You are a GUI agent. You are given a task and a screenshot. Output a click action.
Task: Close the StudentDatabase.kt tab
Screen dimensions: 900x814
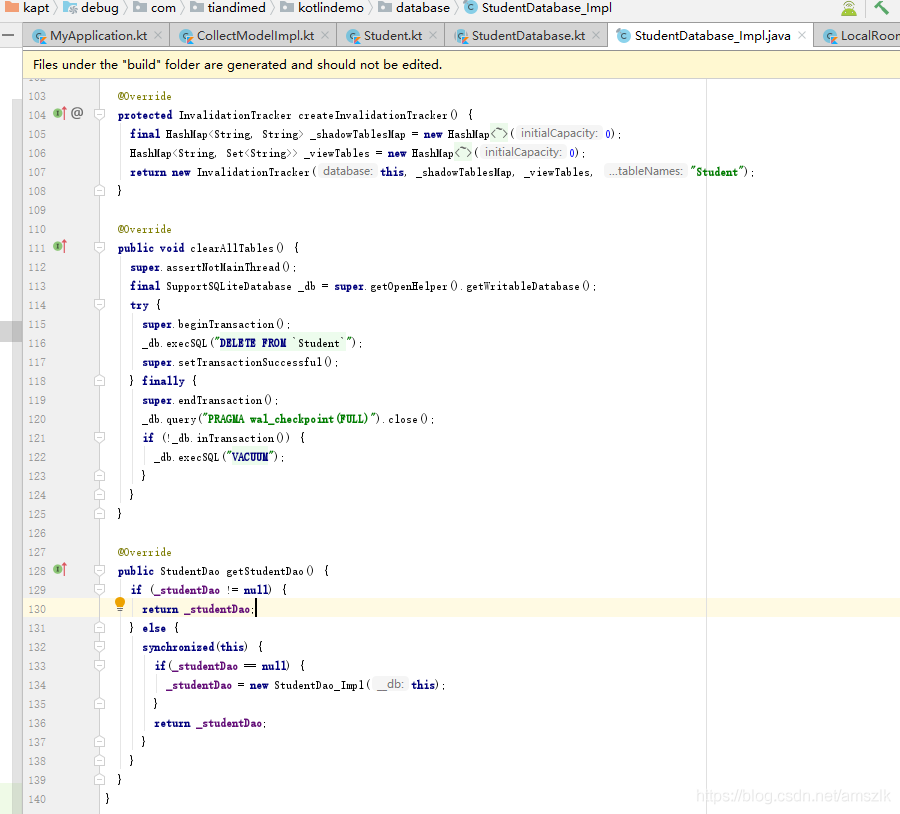(596, 36)
